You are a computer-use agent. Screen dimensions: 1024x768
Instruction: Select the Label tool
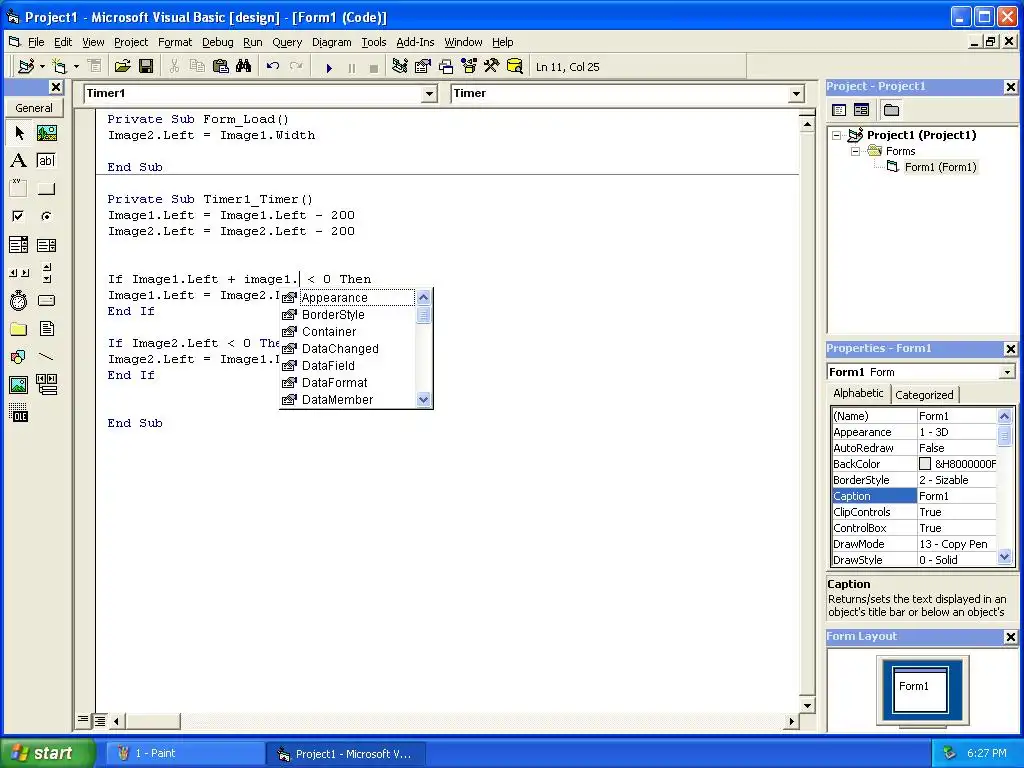19,161
